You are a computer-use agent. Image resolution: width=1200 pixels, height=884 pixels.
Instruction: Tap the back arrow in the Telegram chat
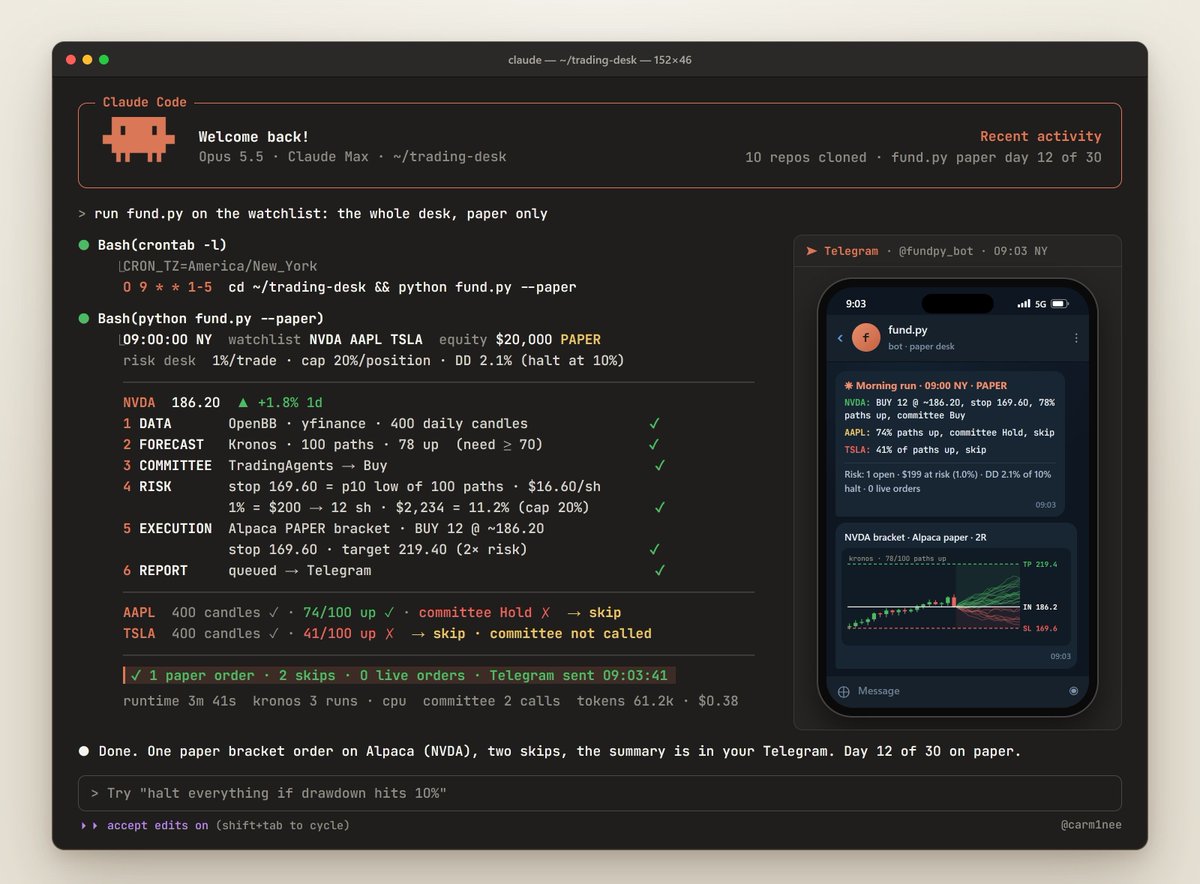(x=840, y=339)
